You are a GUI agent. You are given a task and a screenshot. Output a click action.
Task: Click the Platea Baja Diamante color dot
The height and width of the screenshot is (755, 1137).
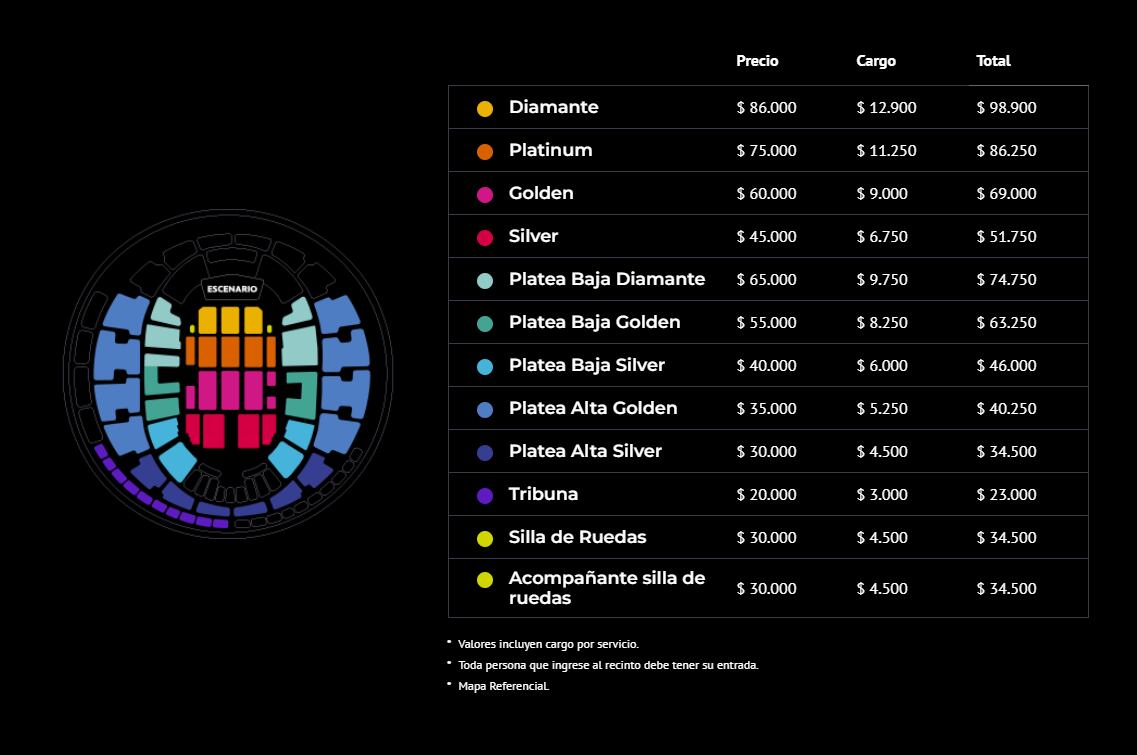point(485,281)
